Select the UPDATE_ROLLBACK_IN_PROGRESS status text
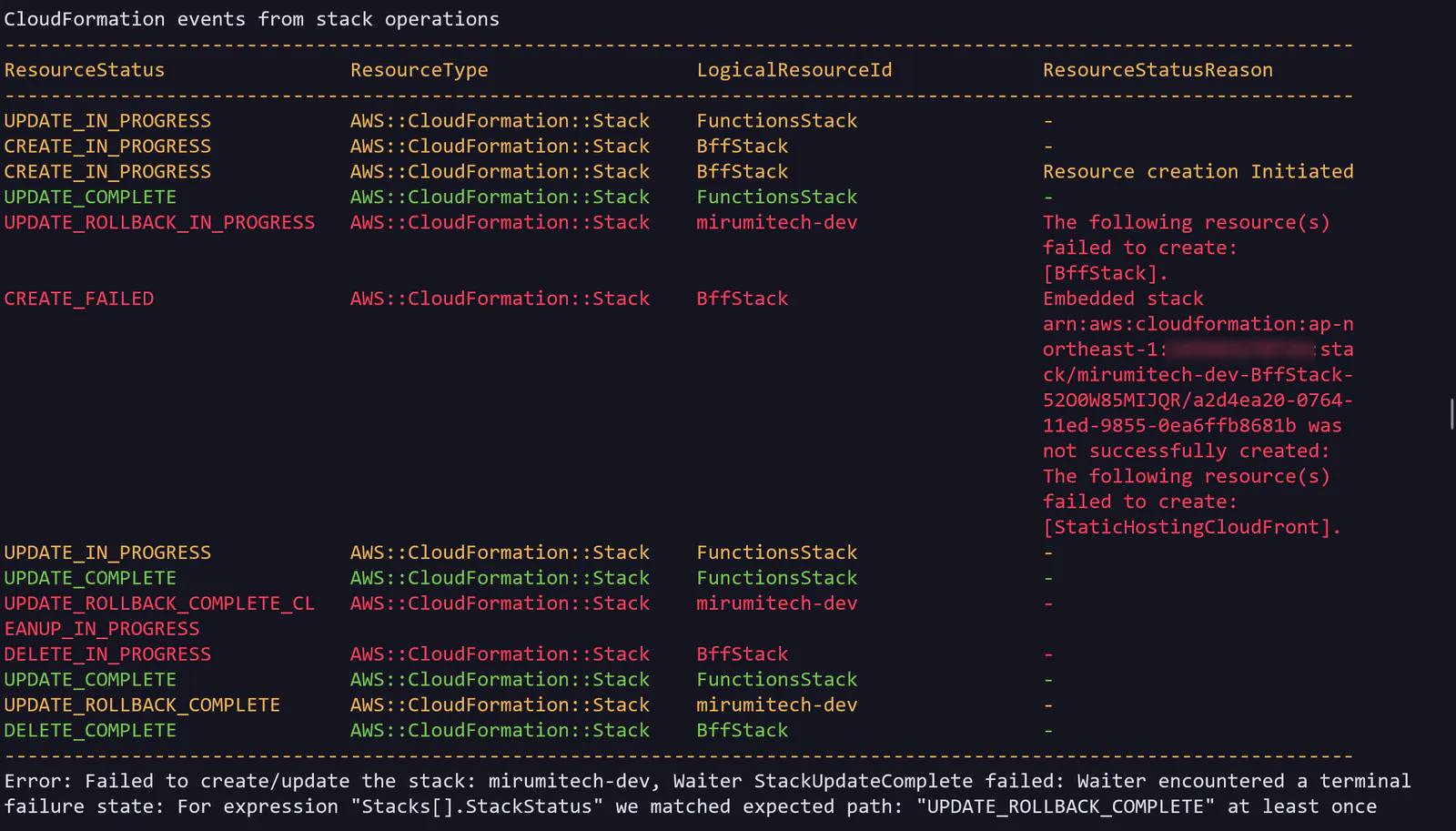Viewport: 1456px width, 831px height. (159, 223)
